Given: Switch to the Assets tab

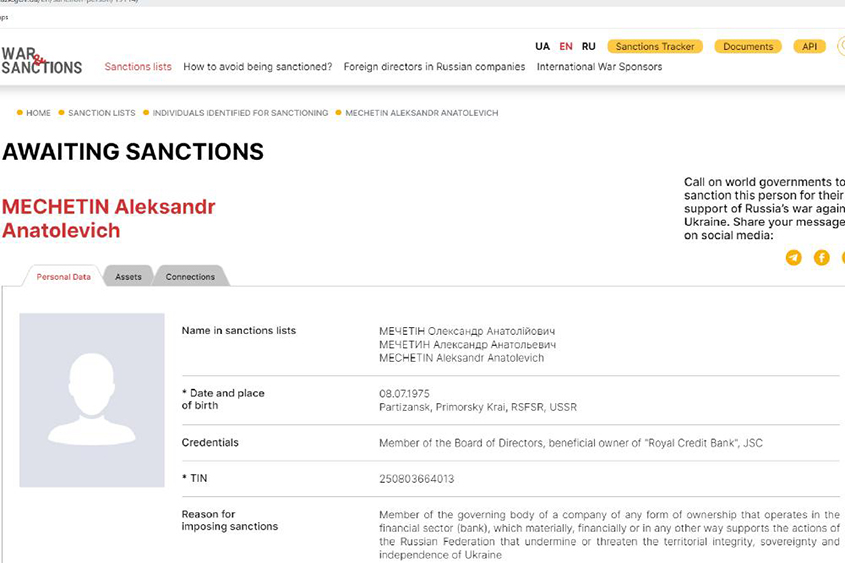Looking at the screenshot, I should 128,276.
